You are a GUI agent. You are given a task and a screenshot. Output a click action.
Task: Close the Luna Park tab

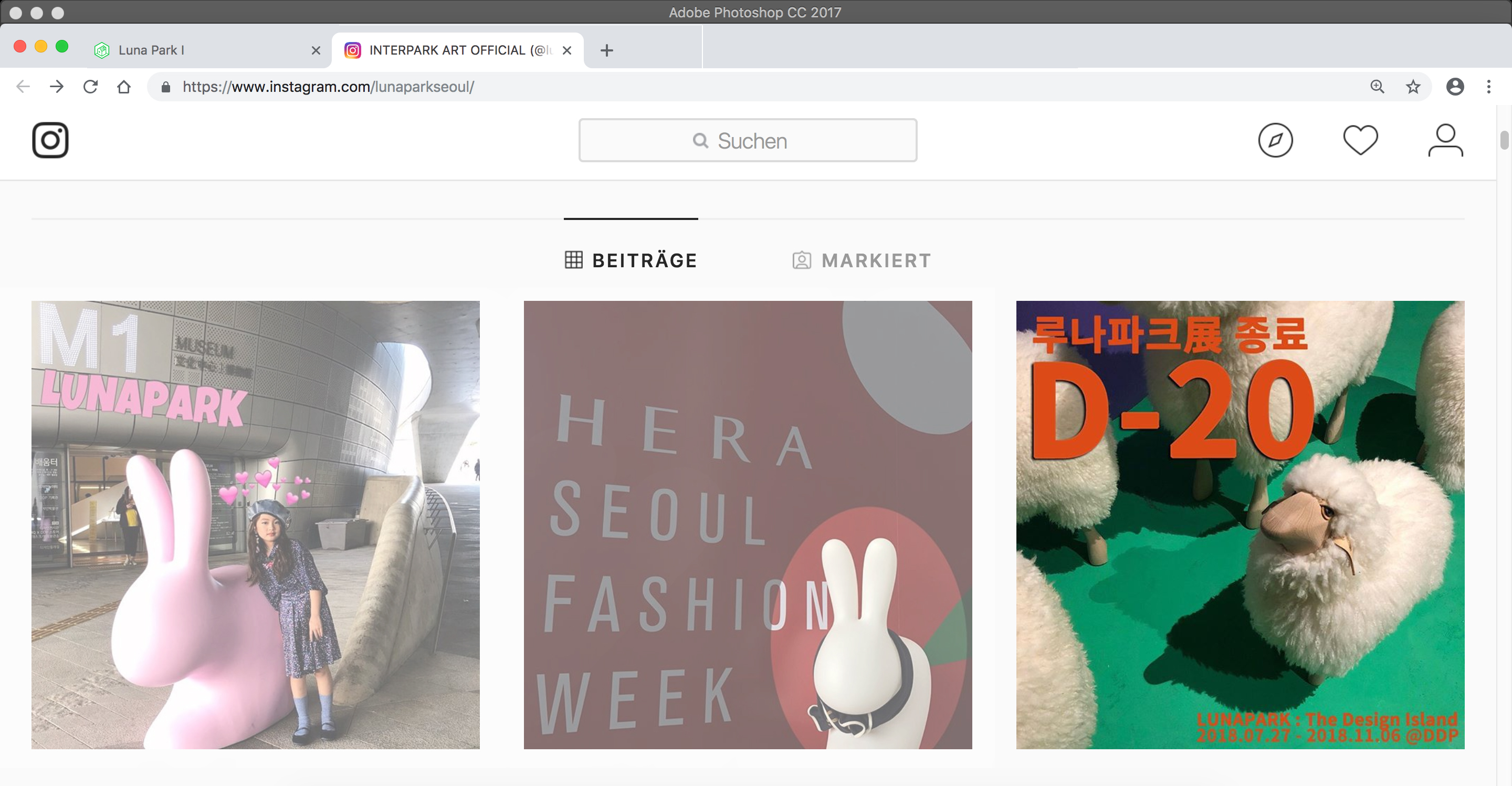(x=316, y=50)
